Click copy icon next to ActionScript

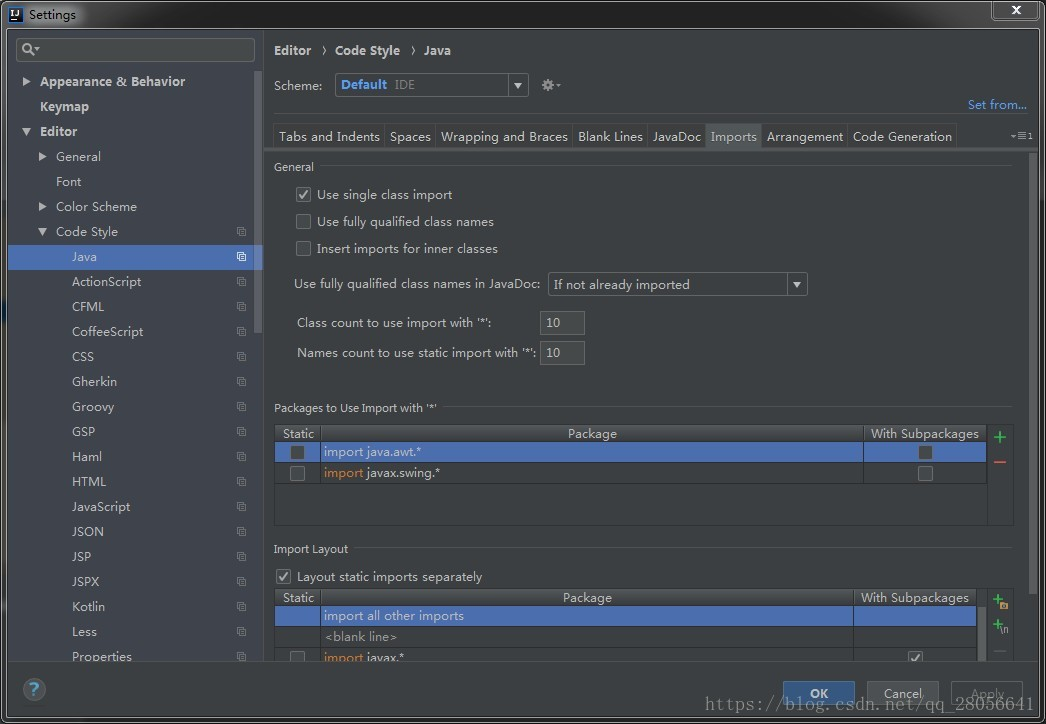coord(241,282)
